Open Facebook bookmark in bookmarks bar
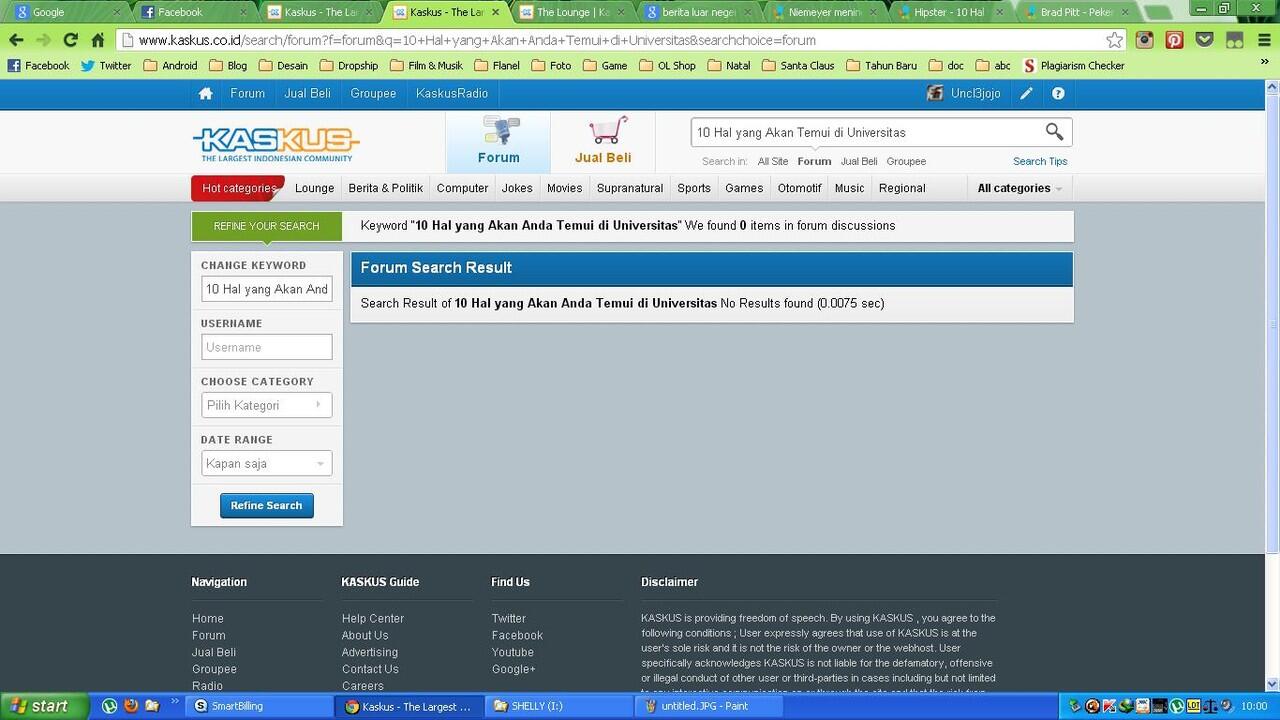The image size is (1280, 720). click(39, 66)
